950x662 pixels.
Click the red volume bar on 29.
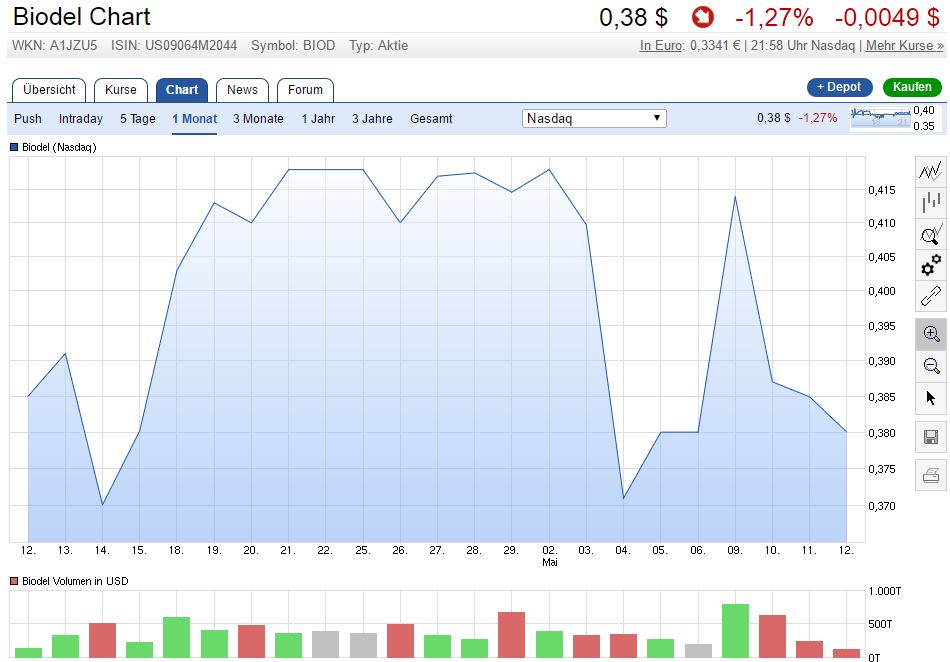[x=511, y=635]
